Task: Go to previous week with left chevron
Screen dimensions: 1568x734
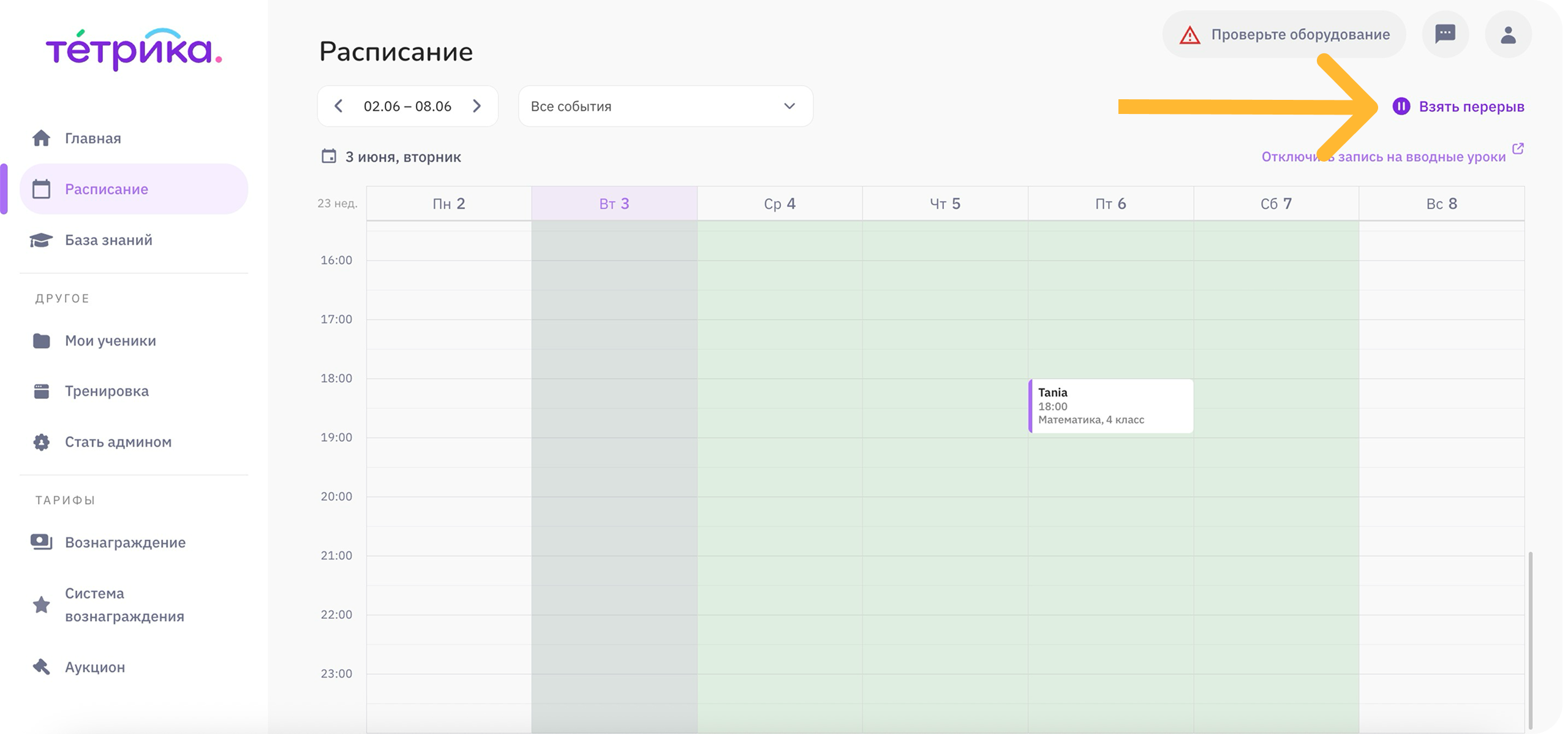Action: pyautogui.click(x=338, y=106)
